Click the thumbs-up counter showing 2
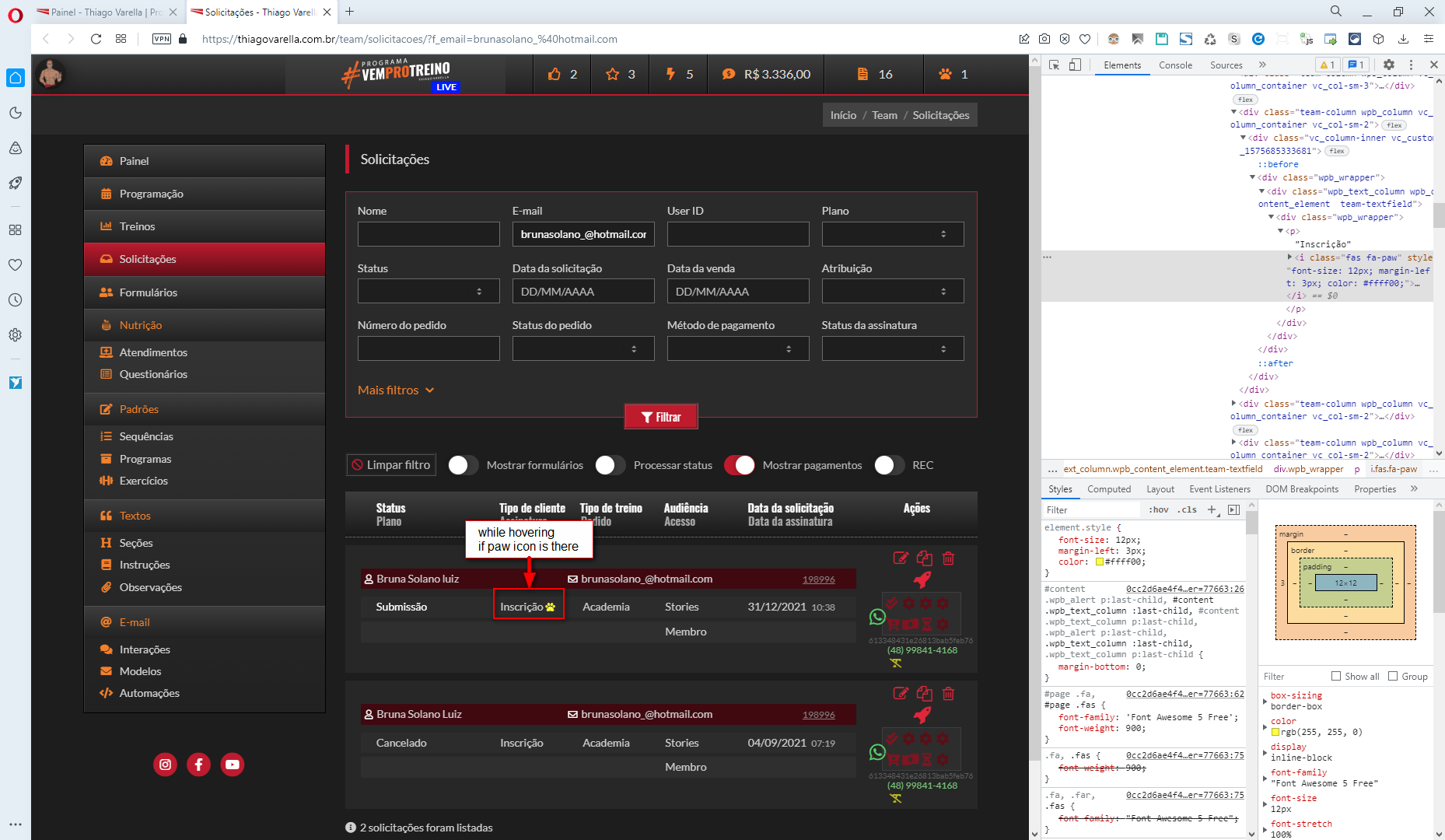1445x840 pixels. [x=562, y=74]
